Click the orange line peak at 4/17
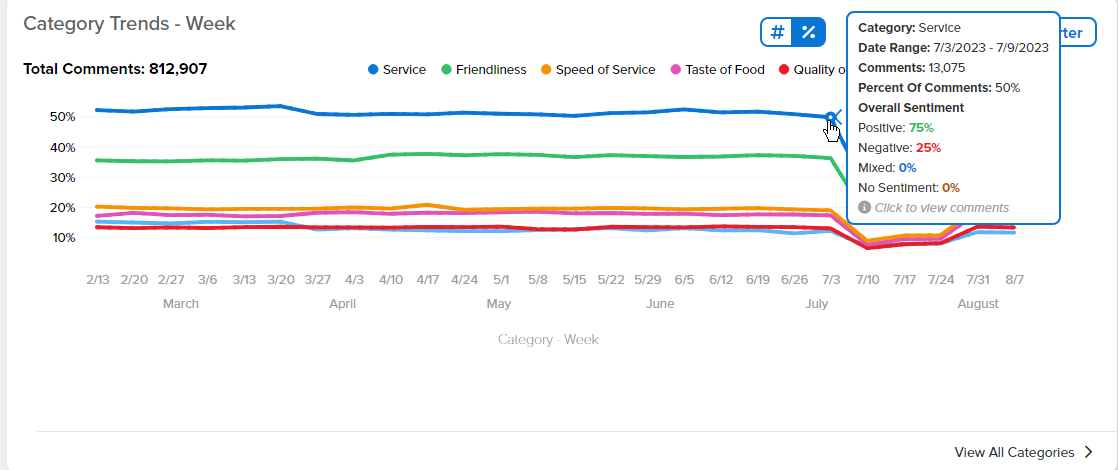Viewport: 1118px width, 470px height. click(428, 205)
